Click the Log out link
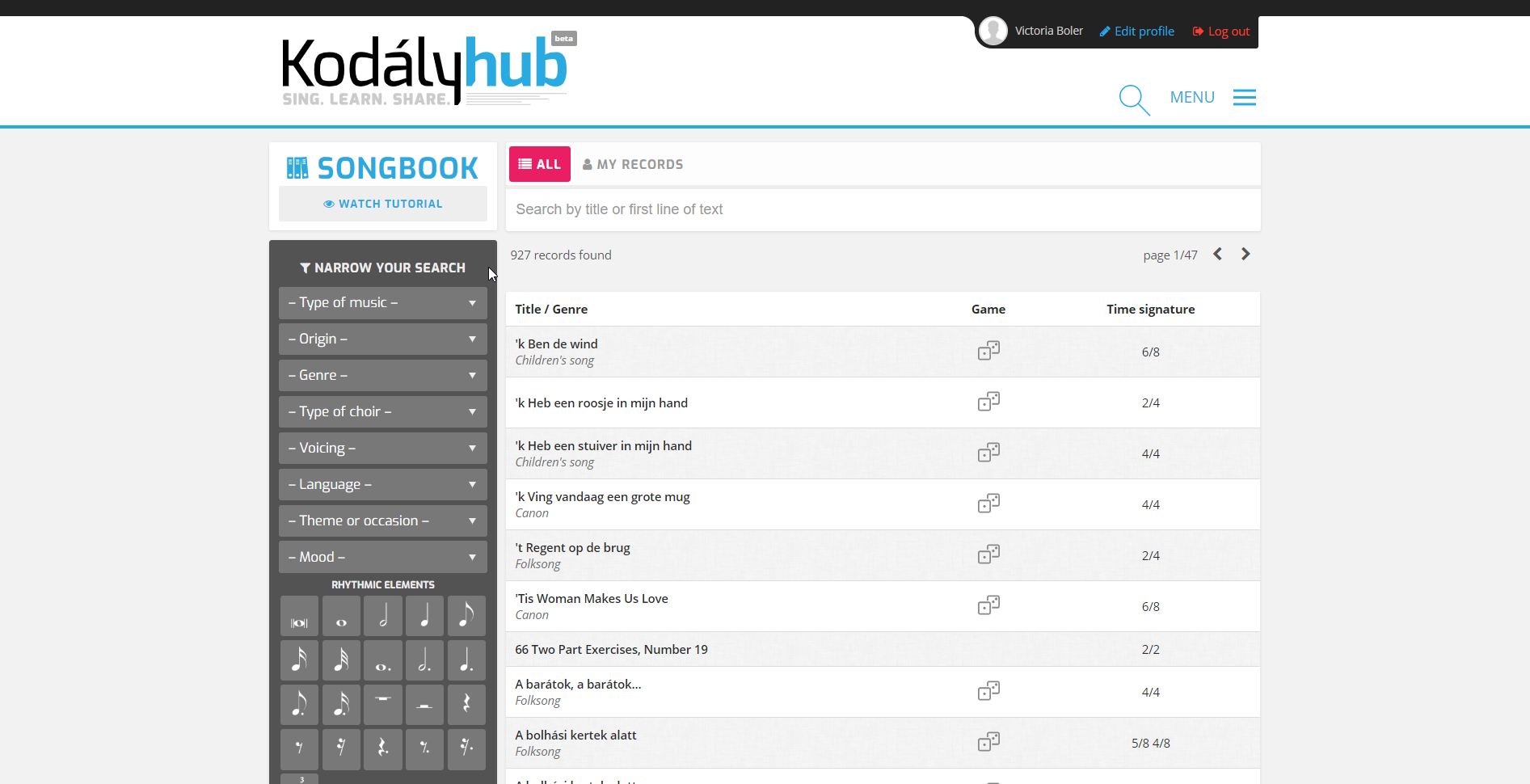The width and height of the screenshot is (1530, 784). pos(1221,32)
